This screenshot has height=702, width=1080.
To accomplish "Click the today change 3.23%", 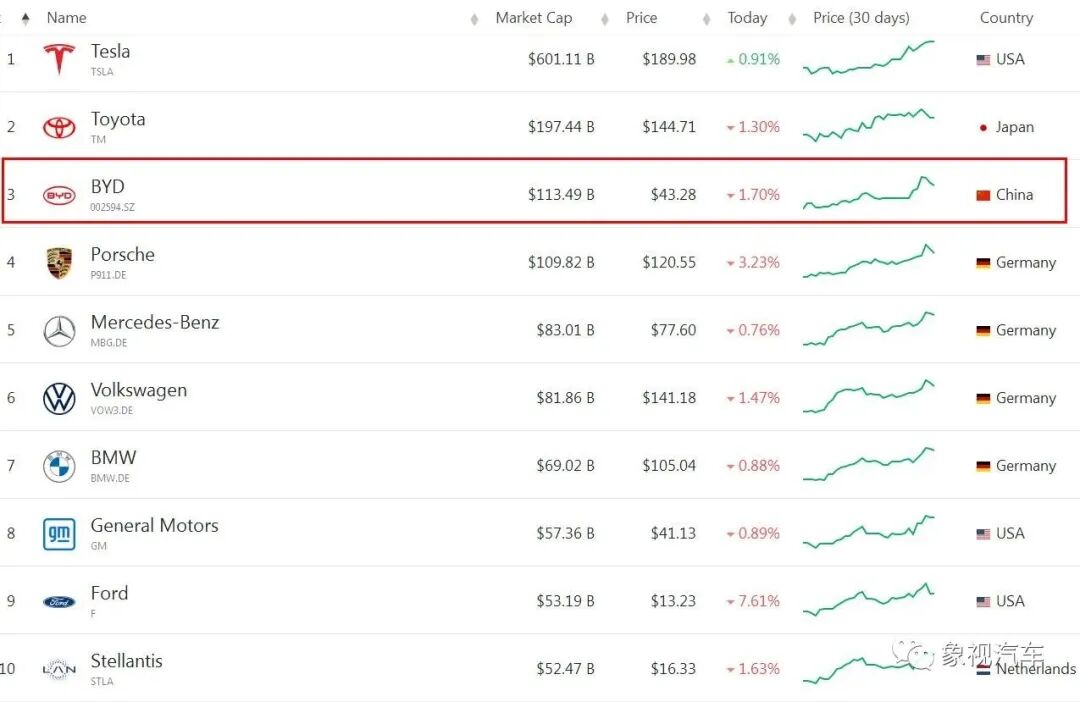I will coord(758,263).
